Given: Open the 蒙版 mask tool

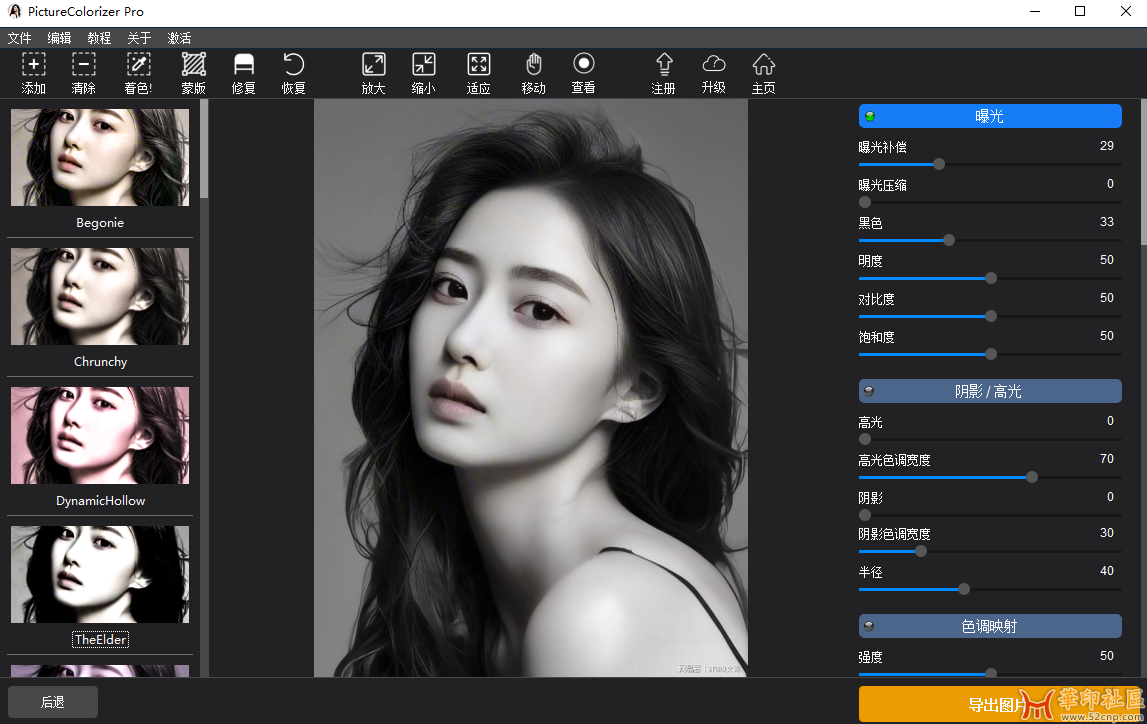Looking at the screenshot, I should (194, 73).
